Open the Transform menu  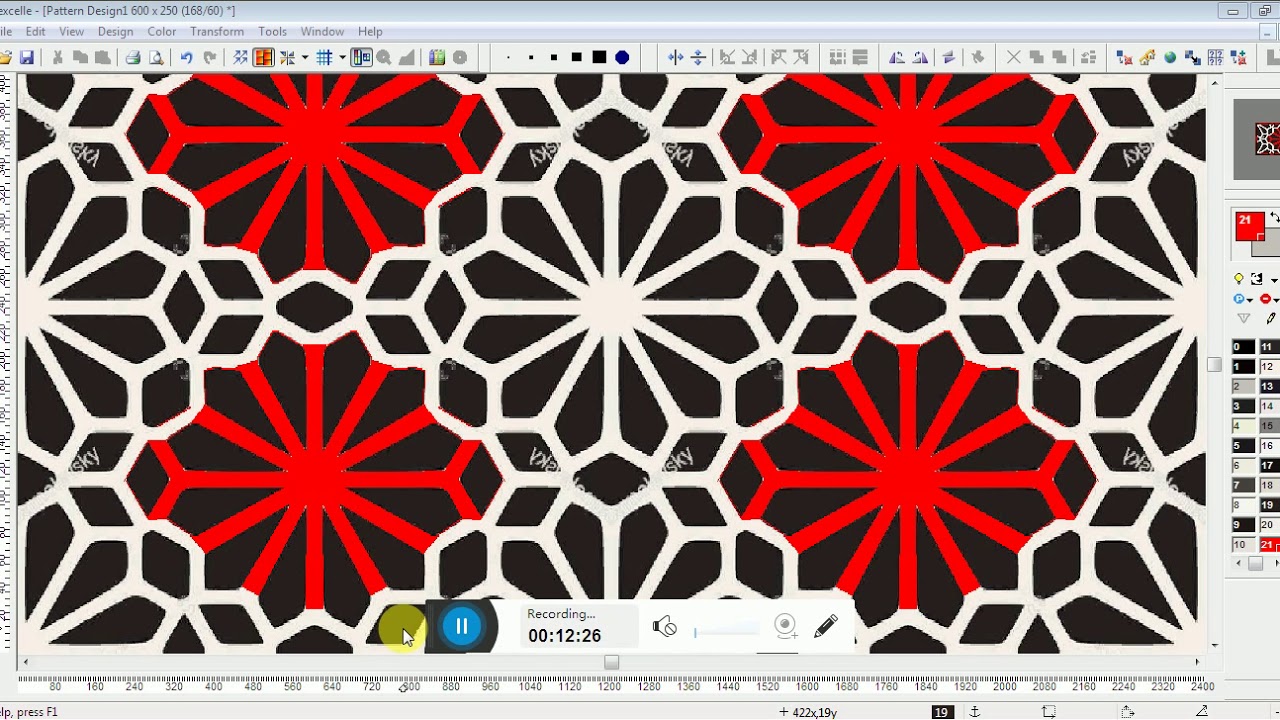pos(217,32)
